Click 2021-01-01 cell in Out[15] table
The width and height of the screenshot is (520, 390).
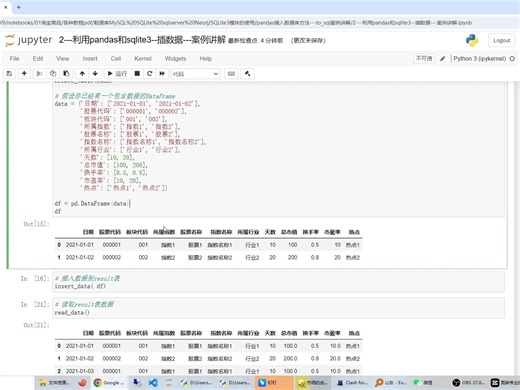click(80, 245)
